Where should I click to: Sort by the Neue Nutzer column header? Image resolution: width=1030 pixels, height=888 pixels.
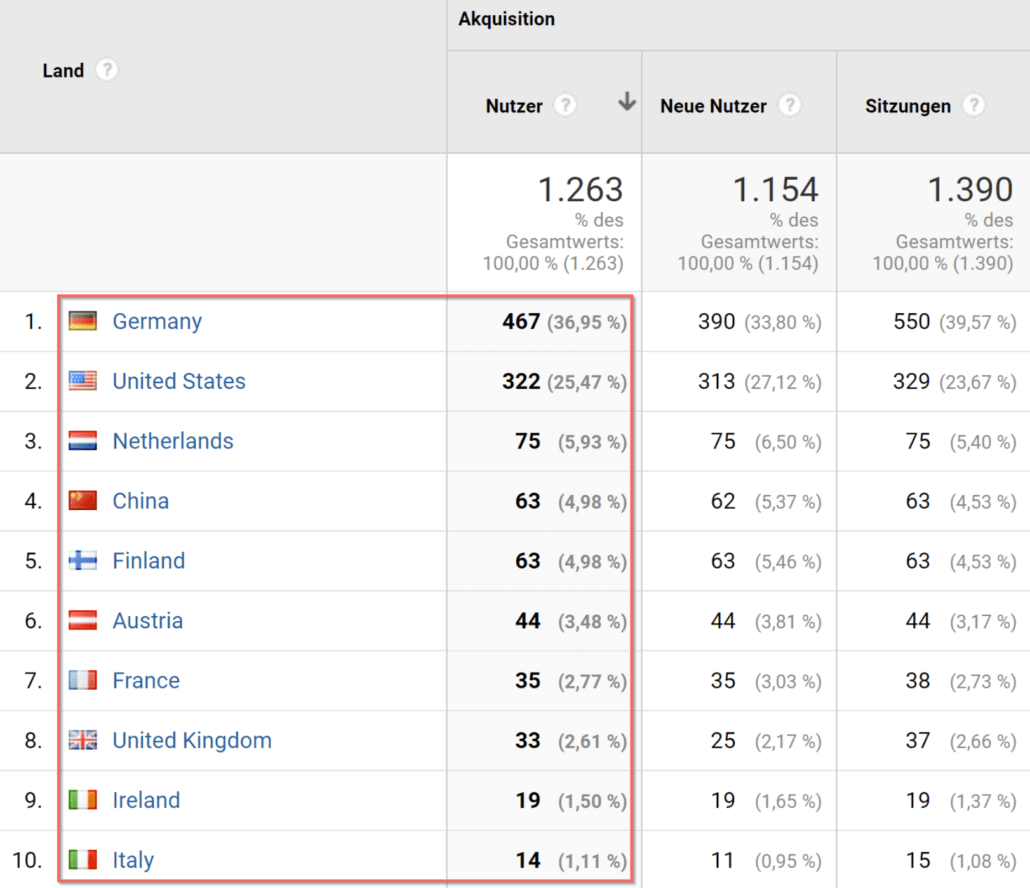click(713, 106)
